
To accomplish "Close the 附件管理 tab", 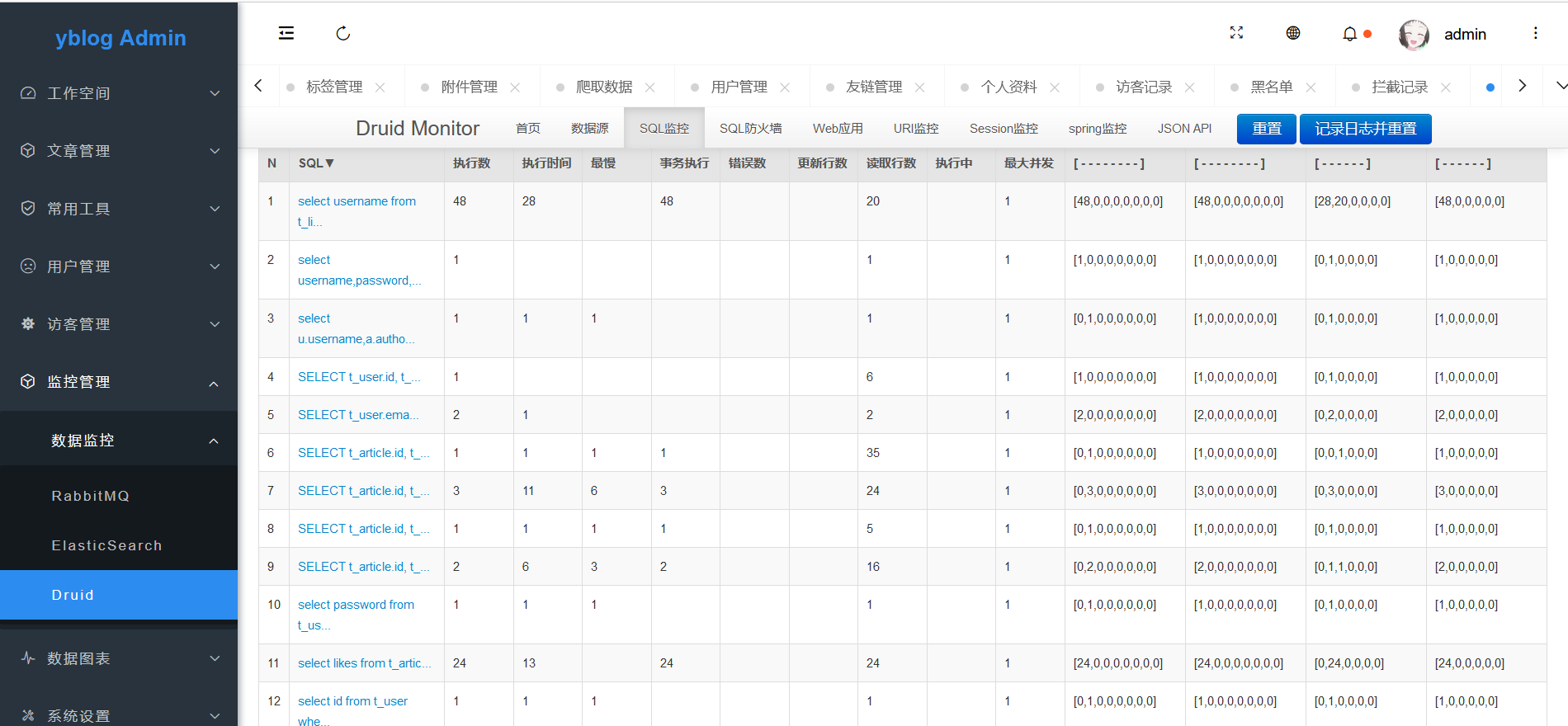I will point(515,87).
